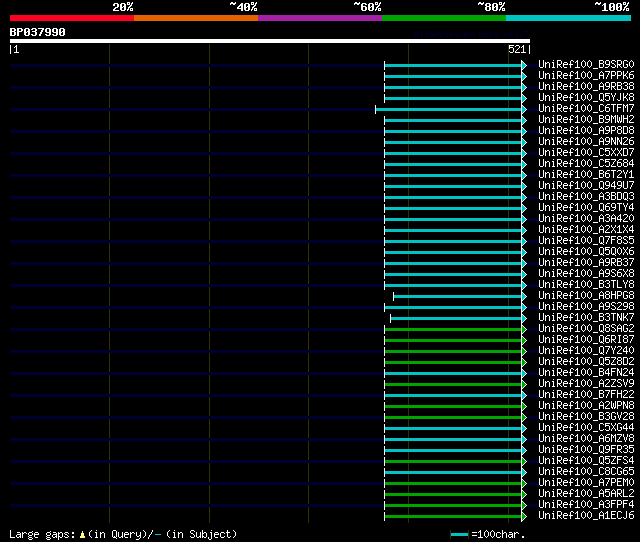Click UniRef100_B7FH22 label

click(x=586, y=395)
